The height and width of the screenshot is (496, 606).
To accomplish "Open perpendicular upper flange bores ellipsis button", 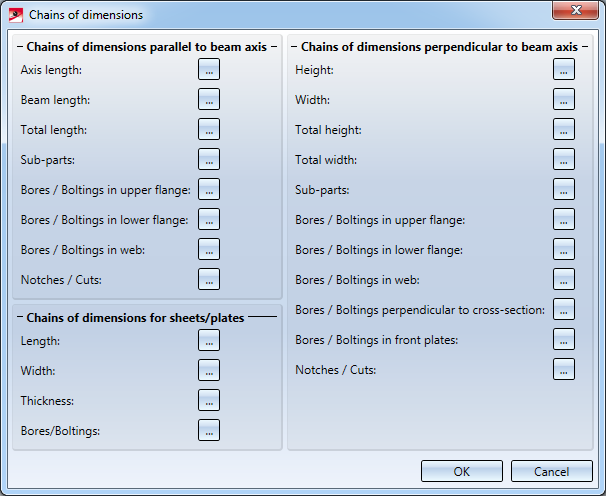I will [564, 220].
